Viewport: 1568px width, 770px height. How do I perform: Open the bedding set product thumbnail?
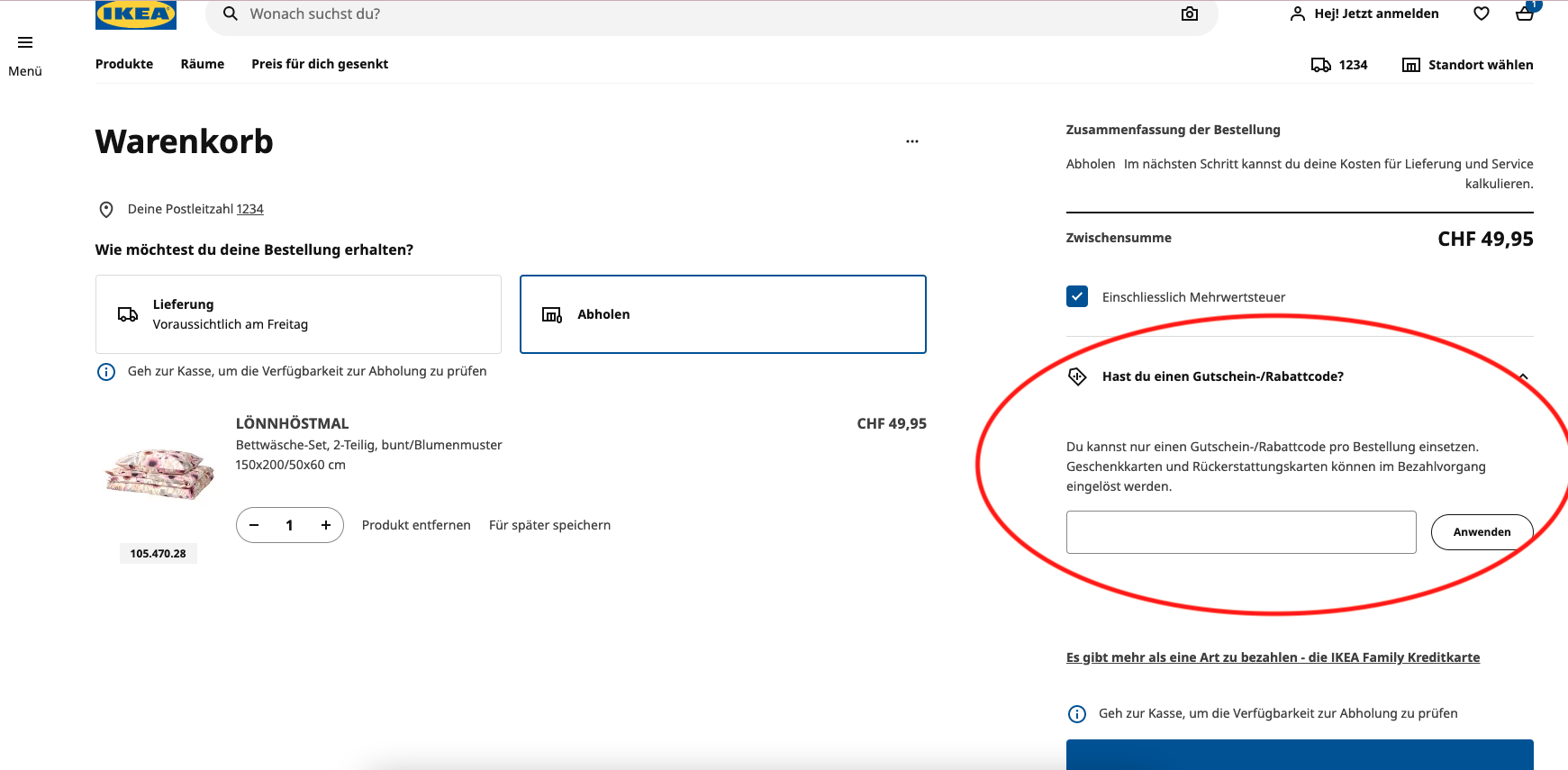click(159, 474)
